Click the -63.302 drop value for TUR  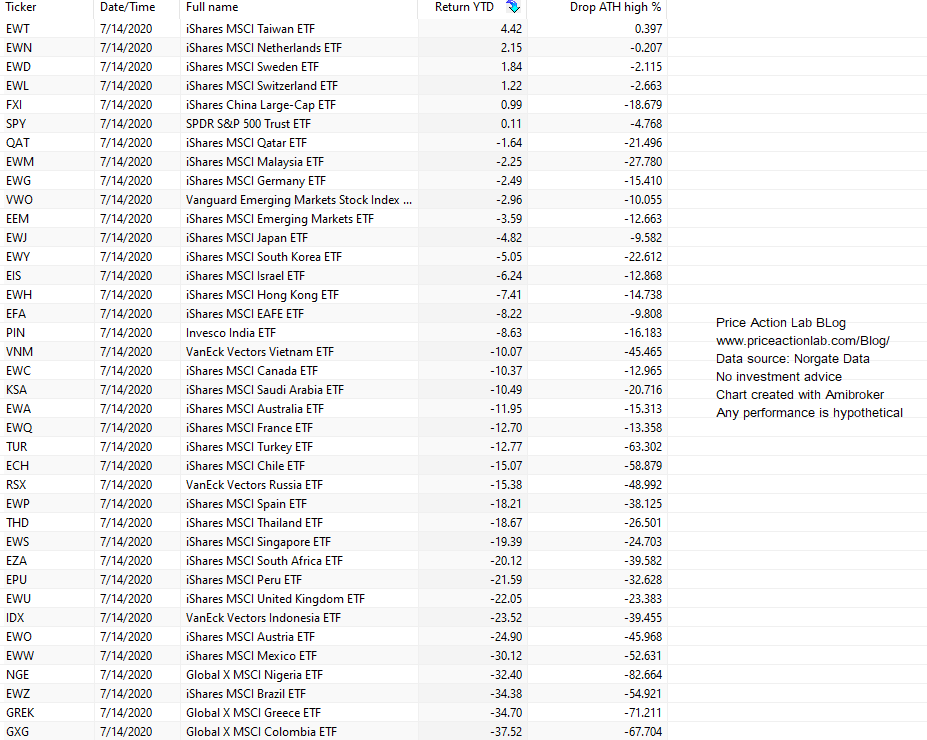coord(643,446)
